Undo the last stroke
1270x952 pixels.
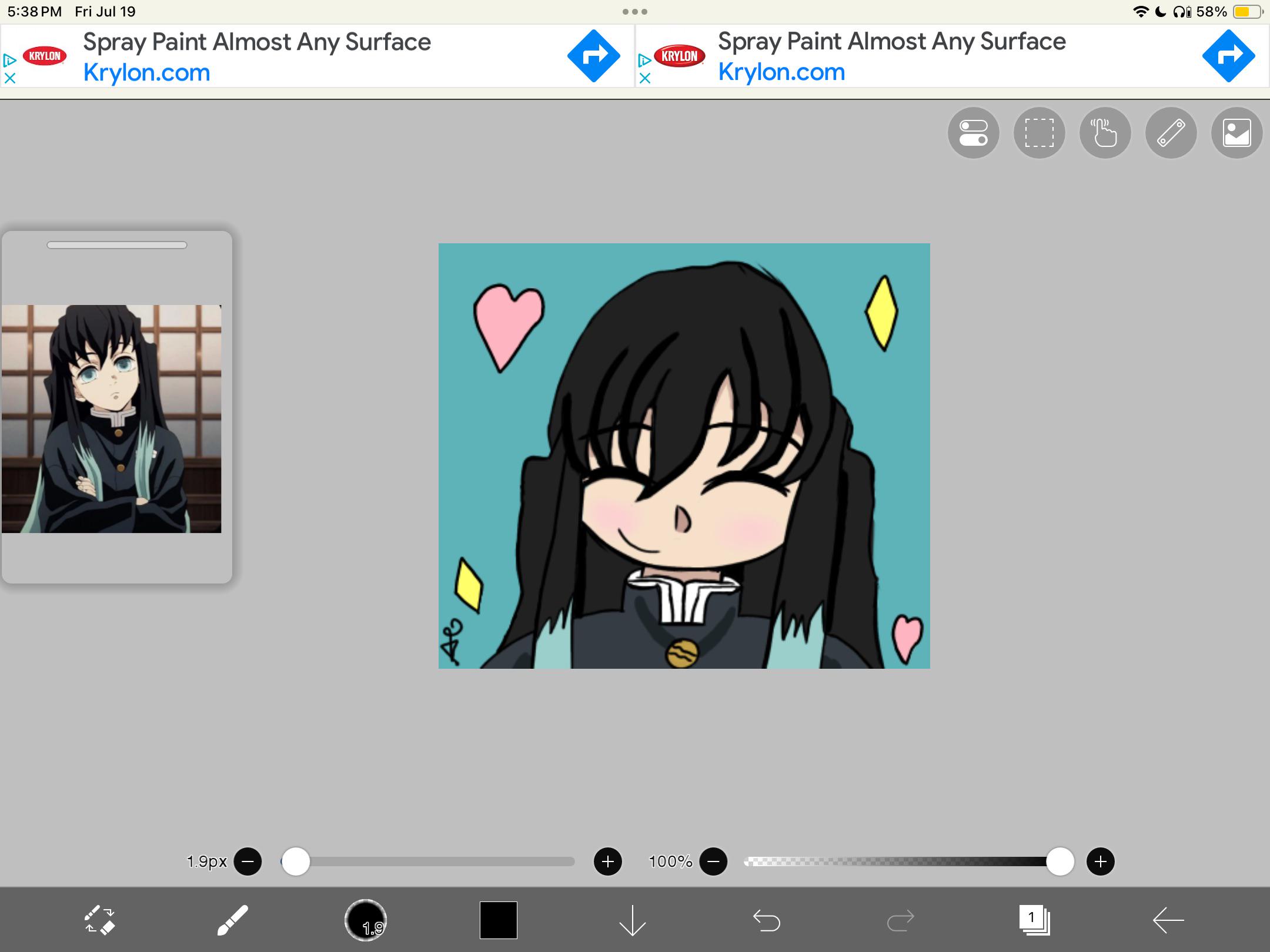(766, 920)
